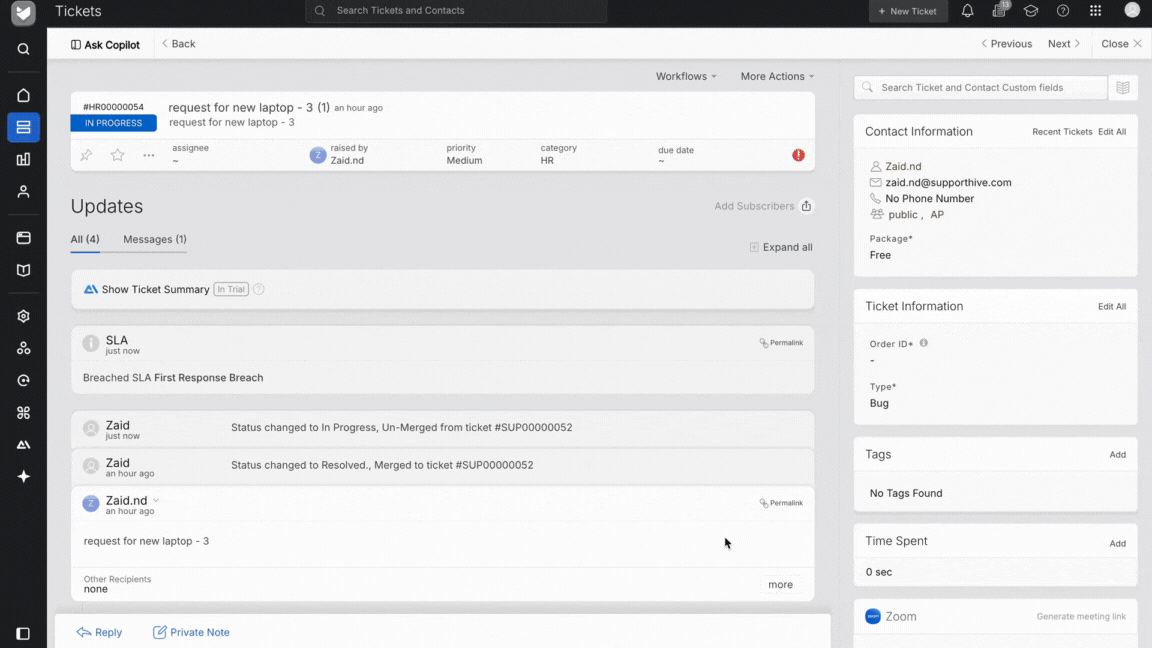The image size is (1152, 648).
Task: Go to Home in the sidebar
Action: click(x=24, y=96)
